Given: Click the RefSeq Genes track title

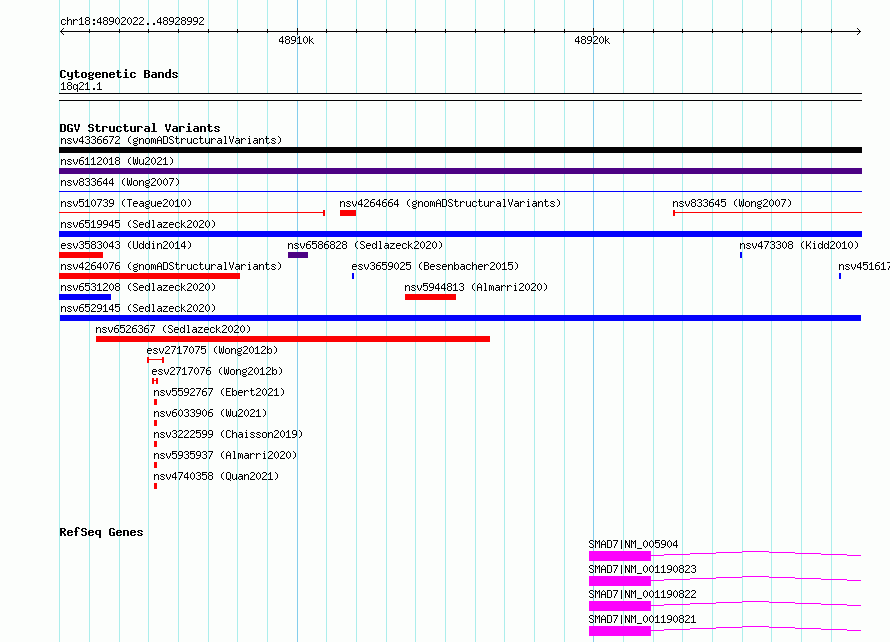Looking at the screenshot, I should pos(102,532).
